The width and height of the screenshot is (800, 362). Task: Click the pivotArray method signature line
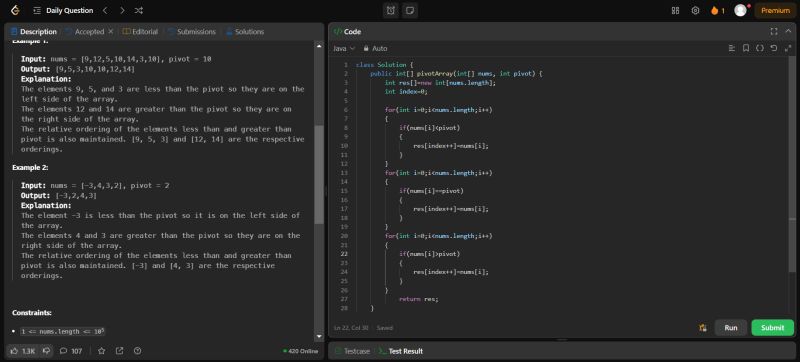pos(456,74)
